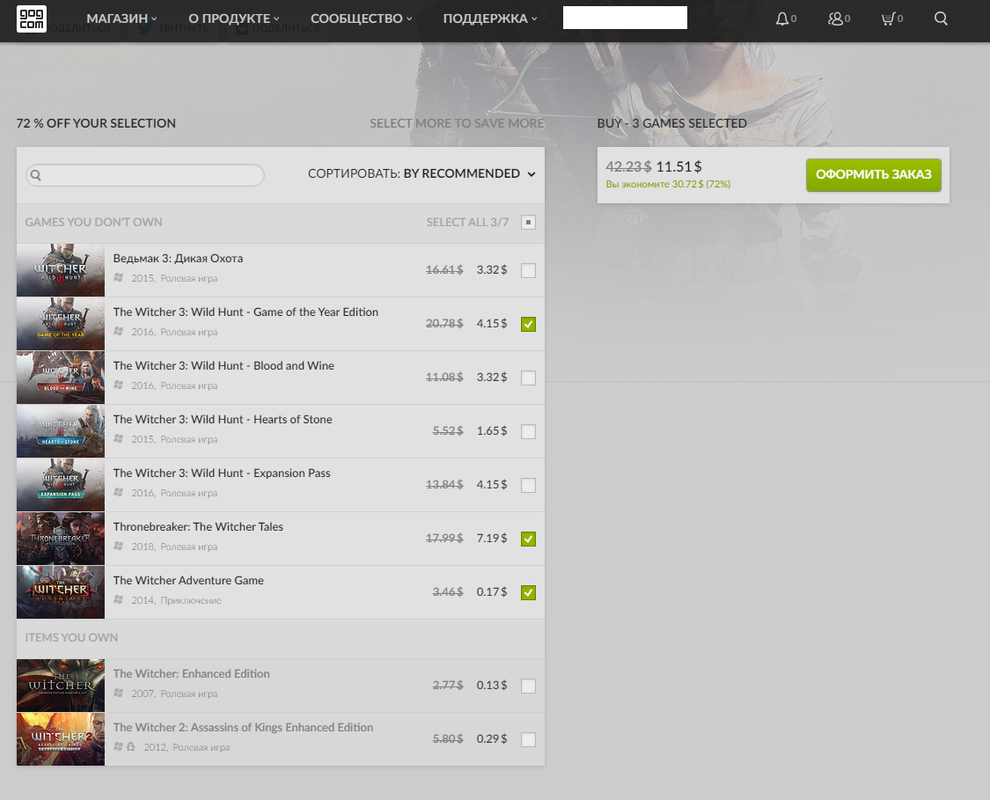Click Windows icon under The Witcher: Enhanced Edition
Screen dimensions: 990x800
point(118,693)
